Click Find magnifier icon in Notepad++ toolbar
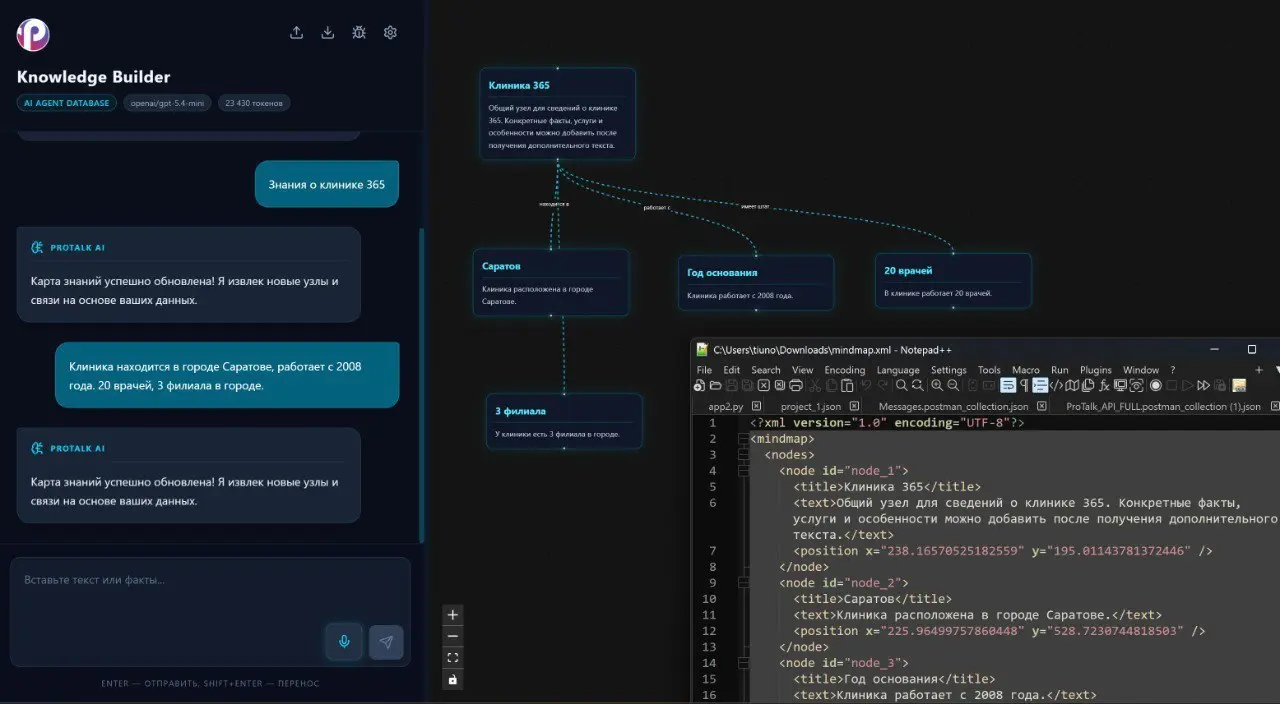Viewport: 1280px width, 704px height. [x=901, y=385]
